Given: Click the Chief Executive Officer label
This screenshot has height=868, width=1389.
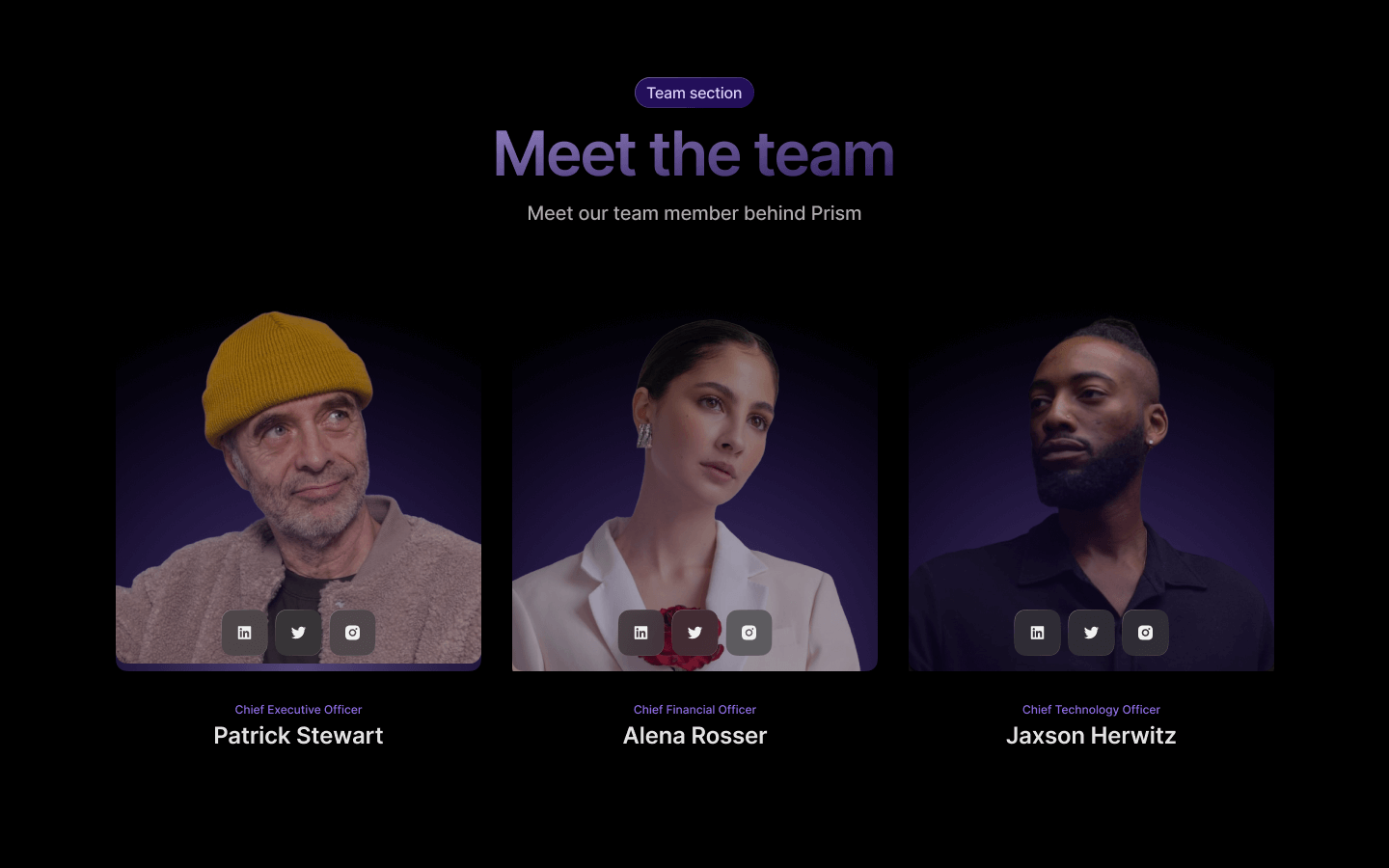Looking at the screenshot, I should (x=298, y=709).
